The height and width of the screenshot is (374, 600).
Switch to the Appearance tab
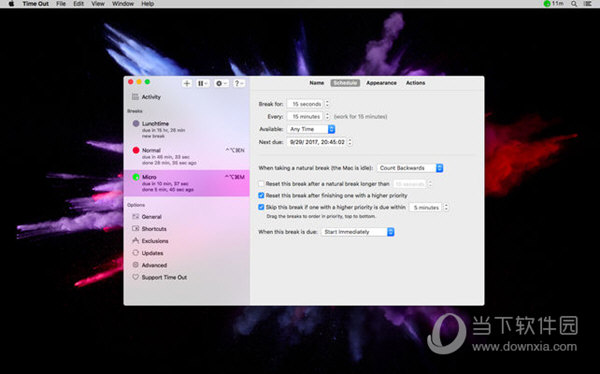click(x=381, y=83)
